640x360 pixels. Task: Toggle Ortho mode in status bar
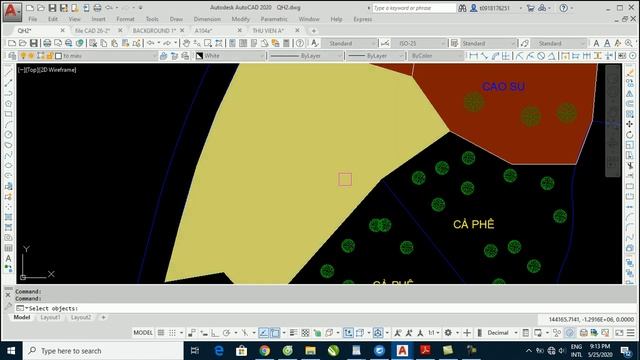(215, 333)
